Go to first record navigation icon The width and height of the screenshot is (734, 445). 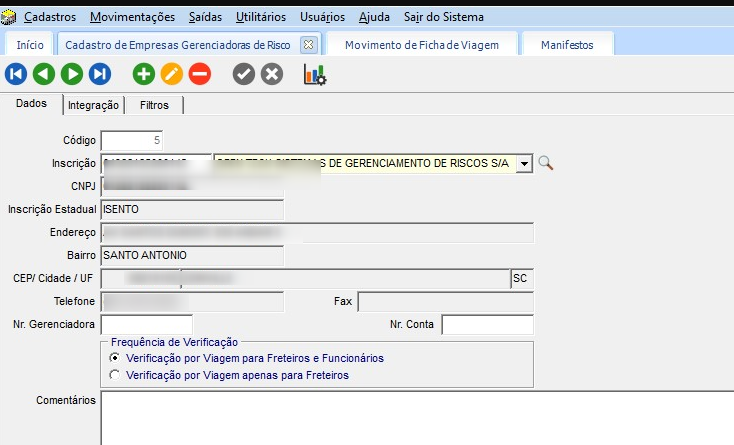(16, 73)
